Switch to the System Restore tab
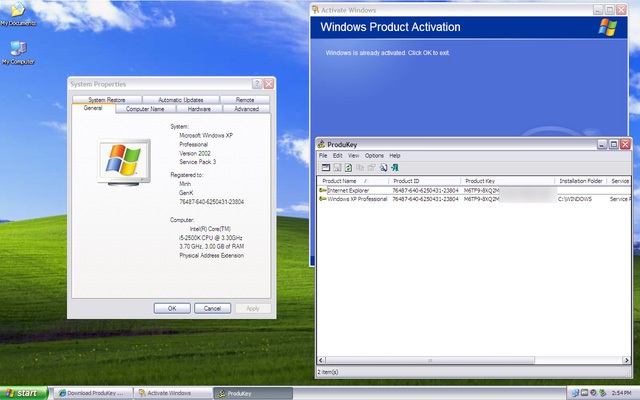640x400 pixels. click(107, 100)
